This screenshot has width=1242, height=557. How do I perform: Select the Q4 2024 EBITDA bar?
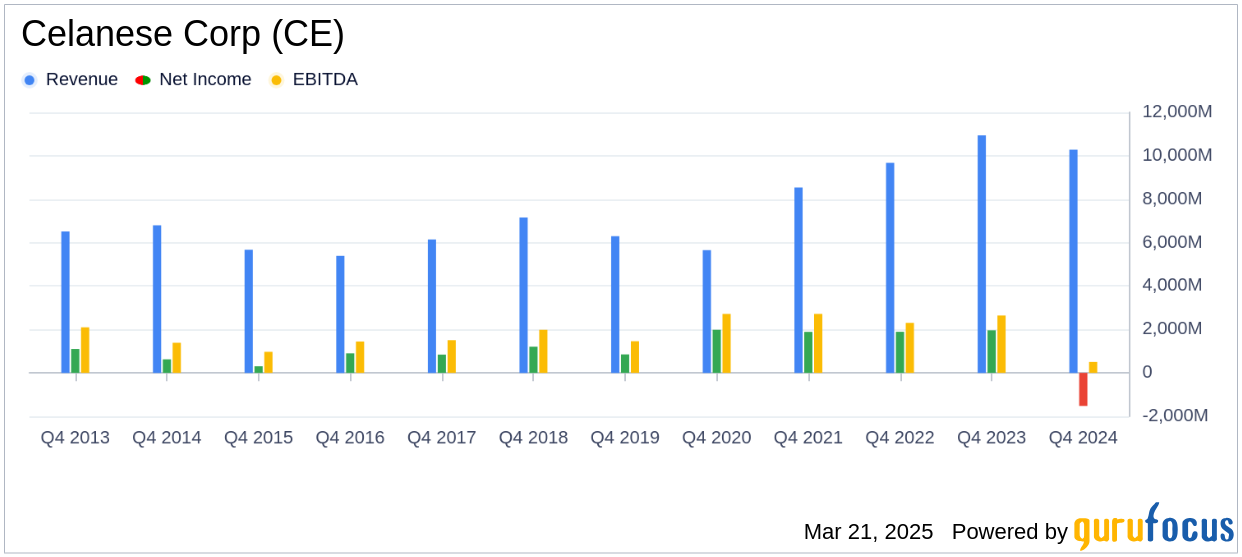(1093, 367)
